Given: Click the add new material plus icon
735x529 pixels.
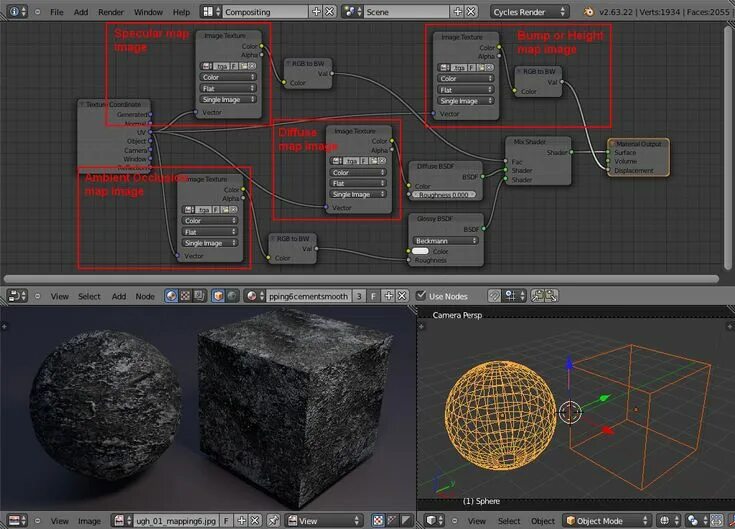Looking at the screenshot, I should pos(387,296).
